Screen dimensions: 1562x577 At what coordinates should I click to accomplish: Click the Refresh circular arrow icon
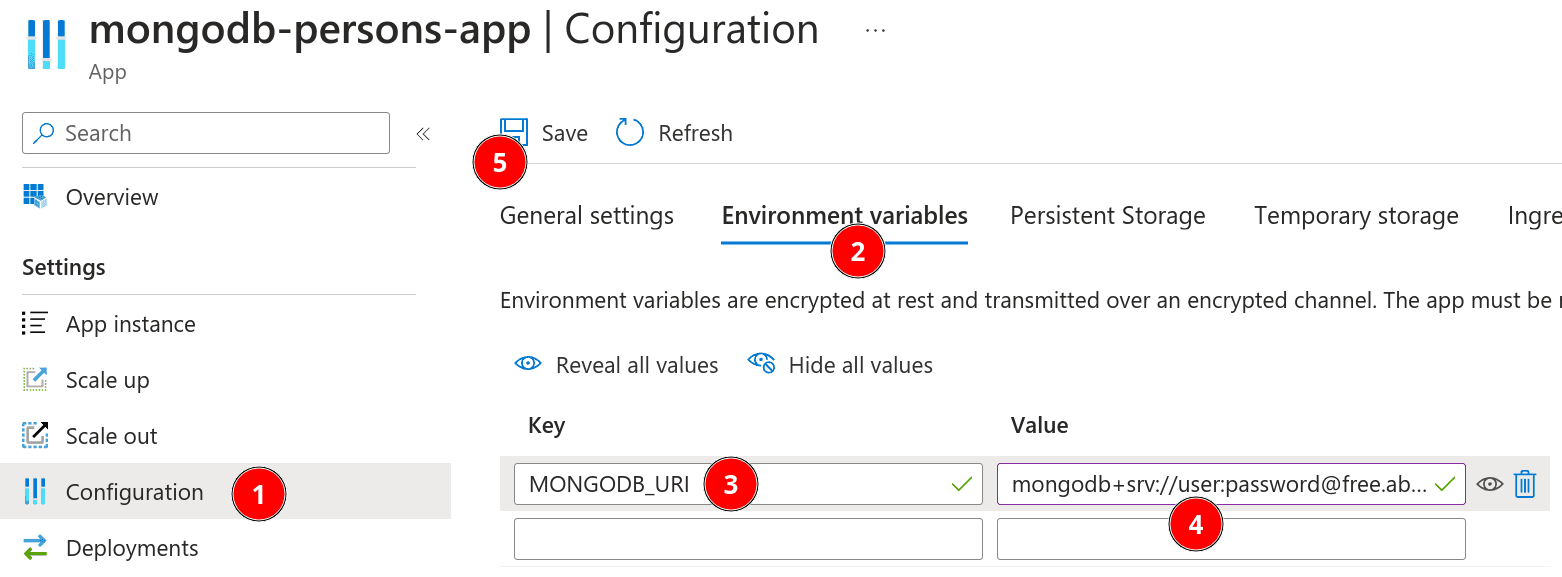pyautogui.click(x=630, y=133)
